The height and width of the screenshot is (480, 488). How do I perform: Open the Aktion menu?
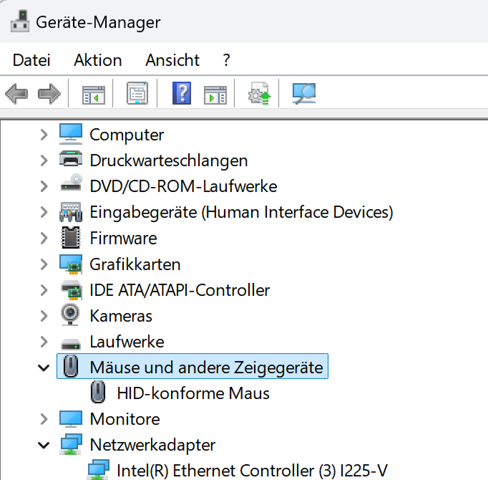coord(98,60)
